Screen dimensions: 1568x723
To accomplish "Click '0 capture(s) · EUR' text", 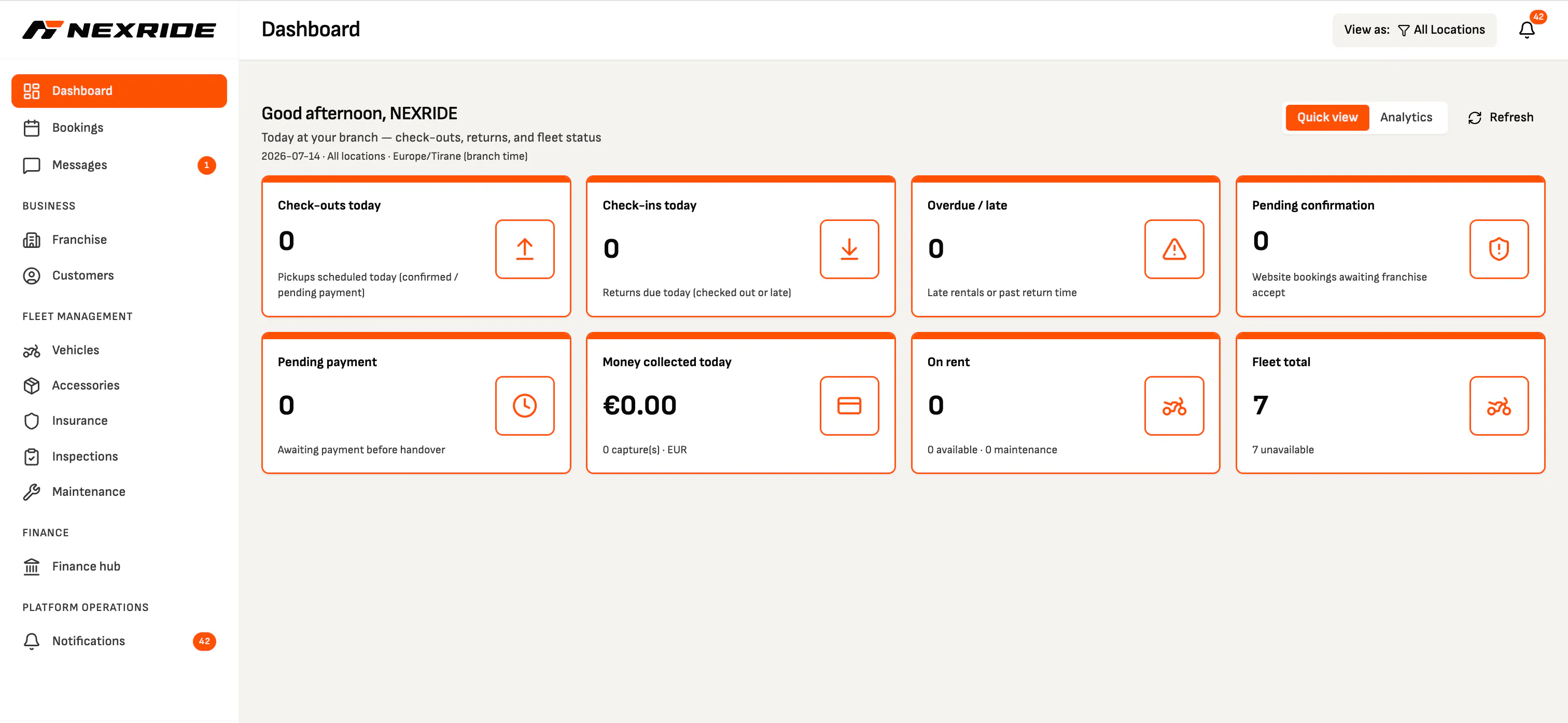I will pyautogui.click(x=645, y=450).
